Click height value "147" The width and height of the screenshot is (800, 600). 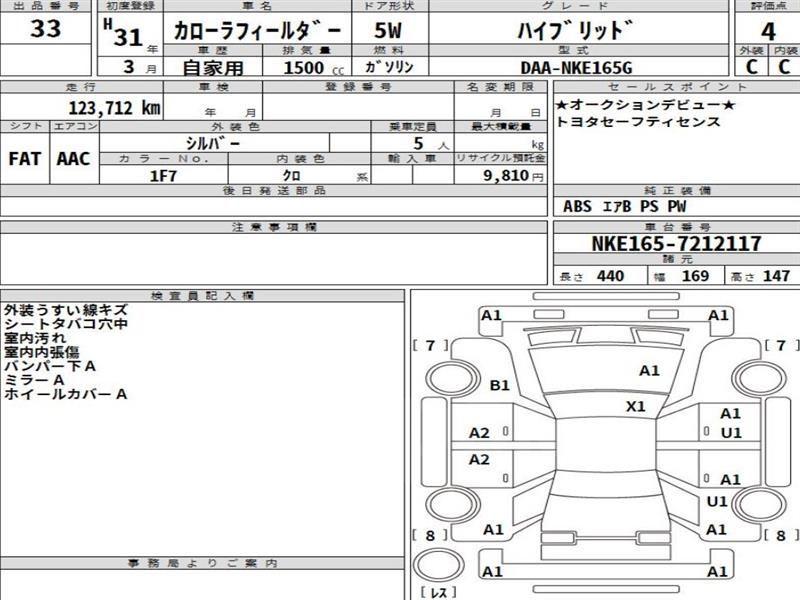776,276
